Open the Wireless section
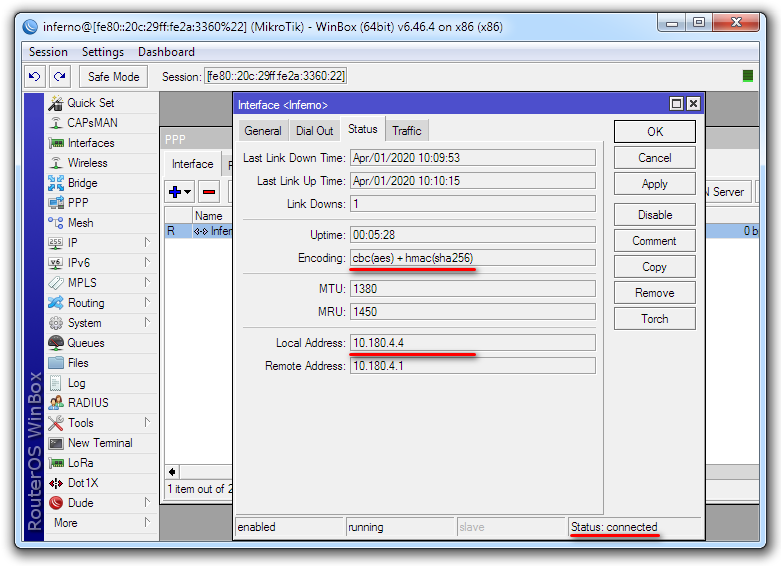Screen dimensions: 781x566 [x=87, y=163]
